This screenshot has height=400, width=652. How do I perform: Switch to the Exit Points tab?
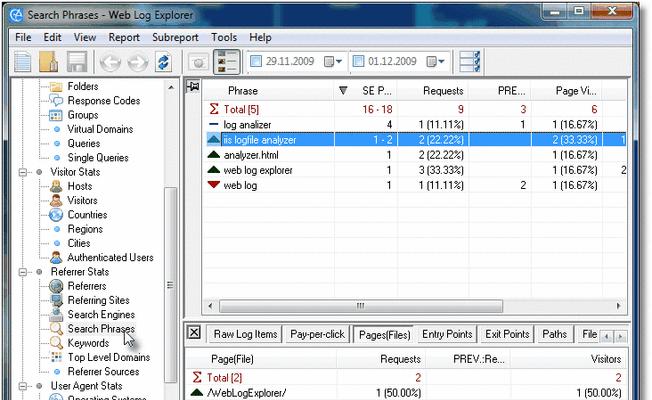click(507, 334)
